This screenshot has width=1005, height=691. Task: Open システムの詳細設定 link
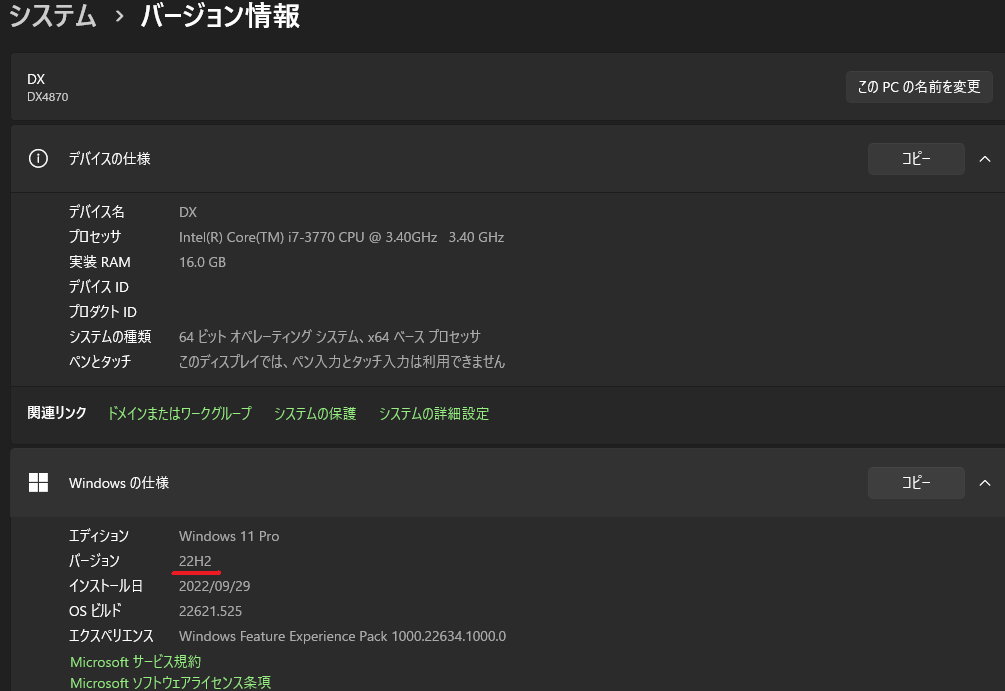(434, 413)
